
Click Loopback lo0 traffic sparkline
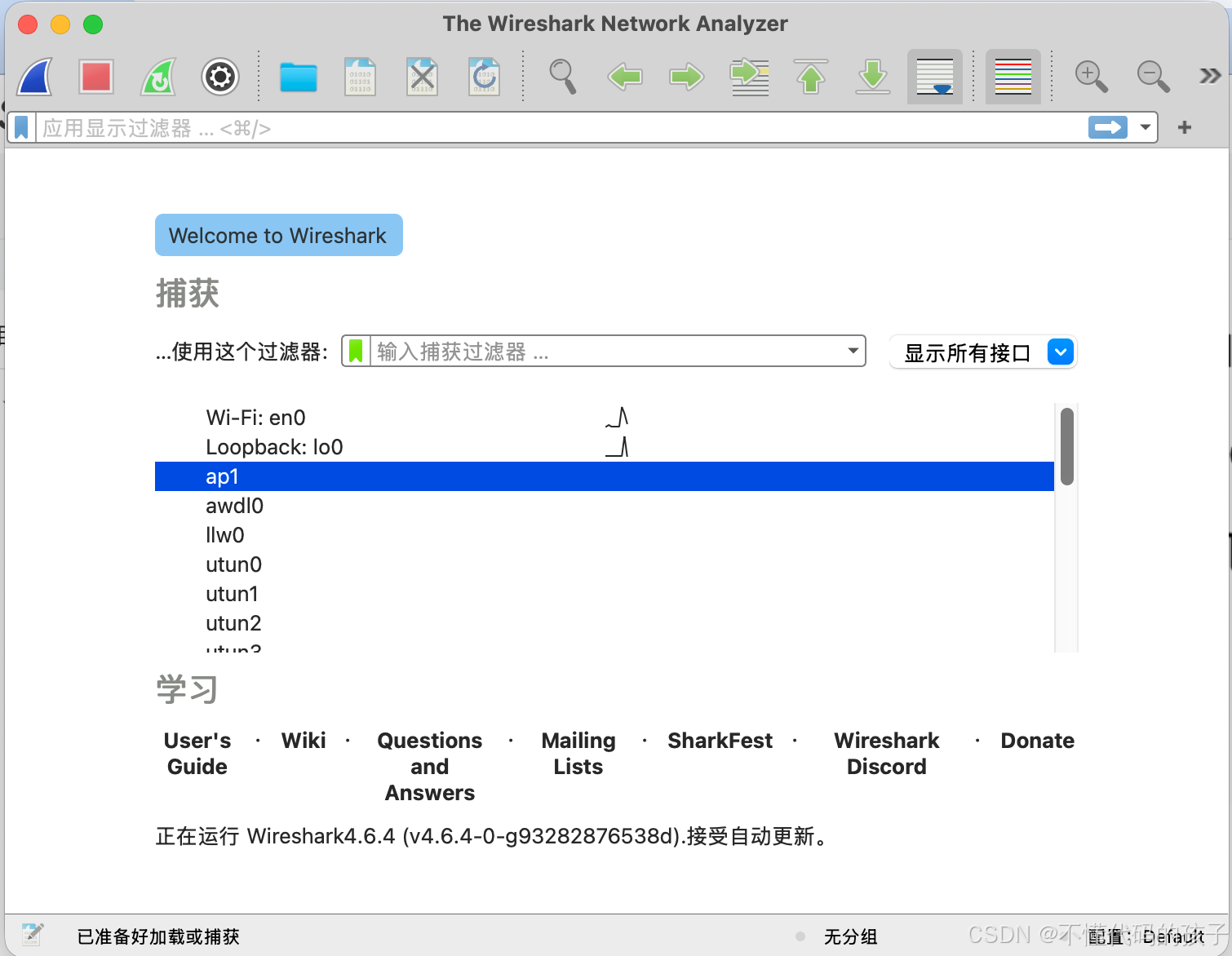(x=617, y=447)
